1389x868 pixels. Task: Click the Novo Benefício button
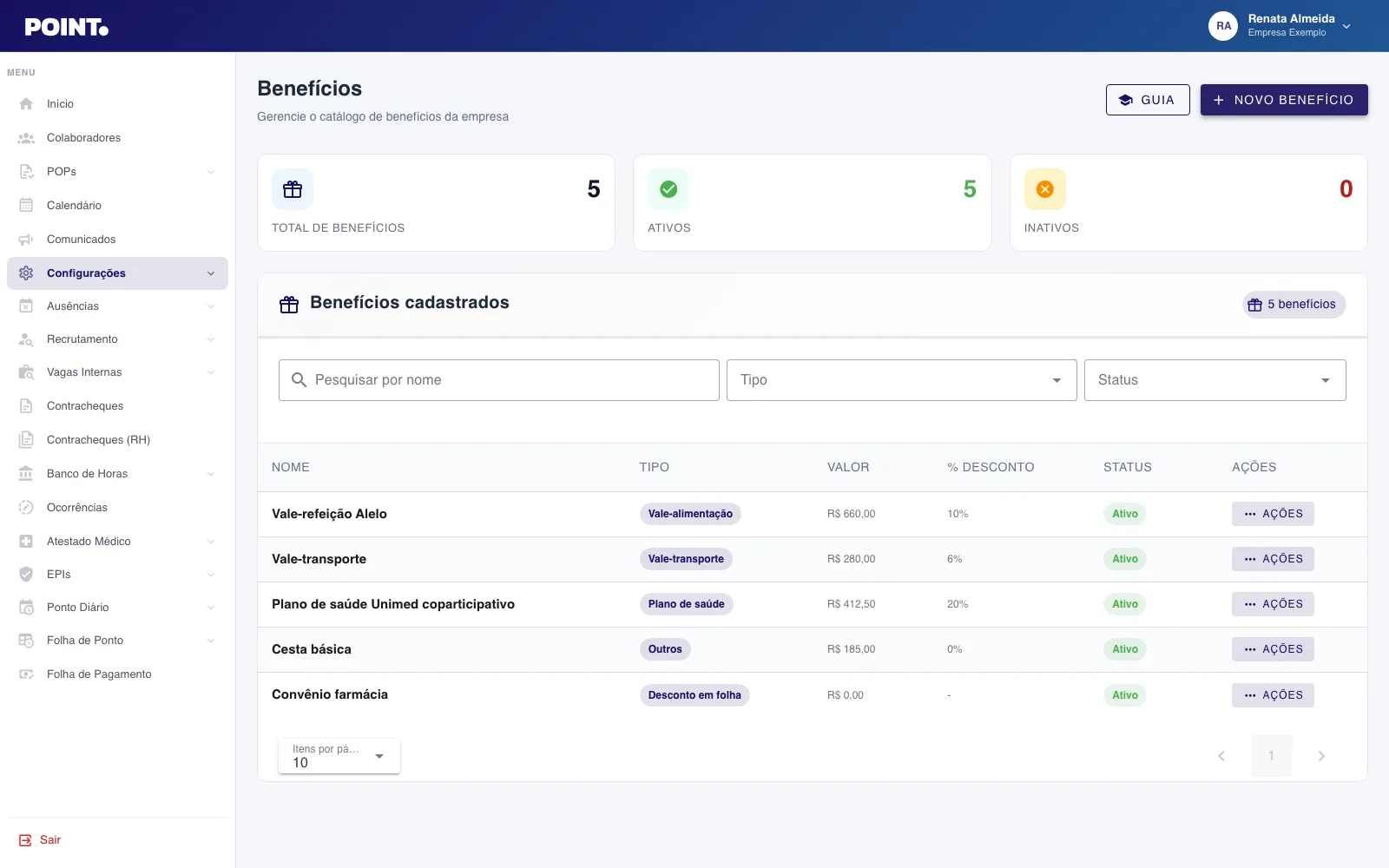[x=1284, y=100]
